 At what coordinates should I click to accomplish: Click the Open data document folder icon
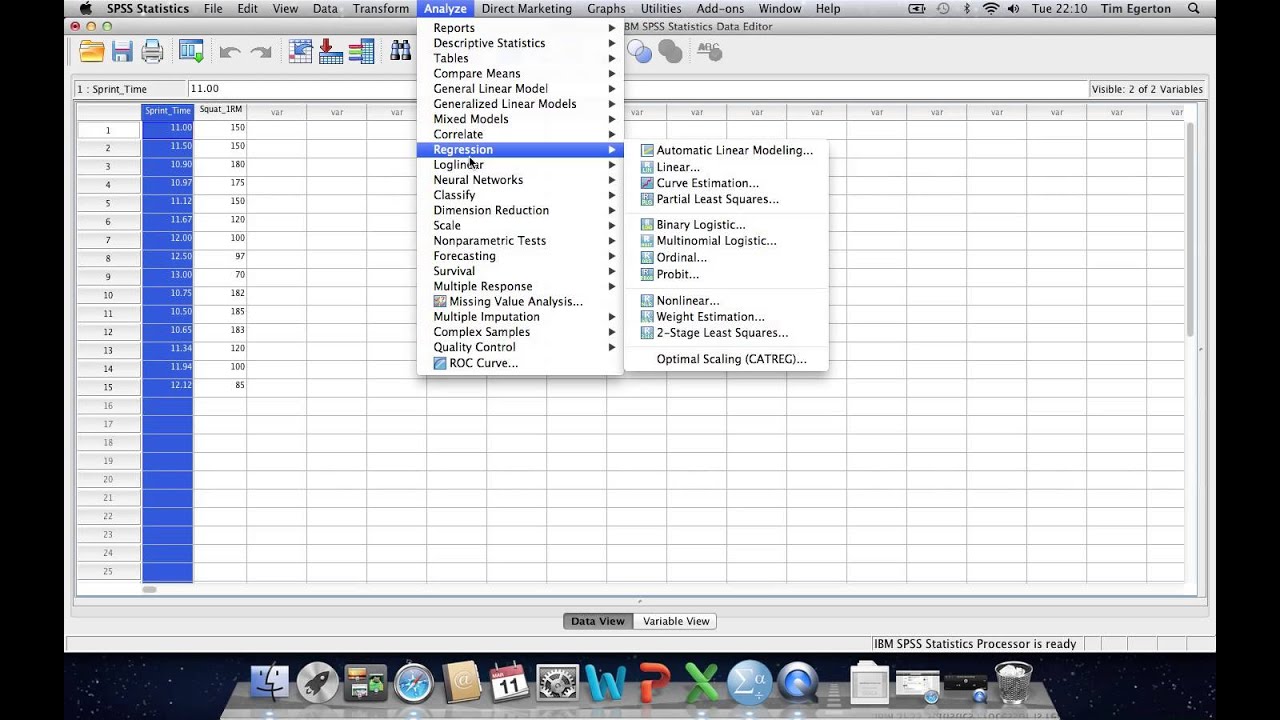(x=92, y=52)
